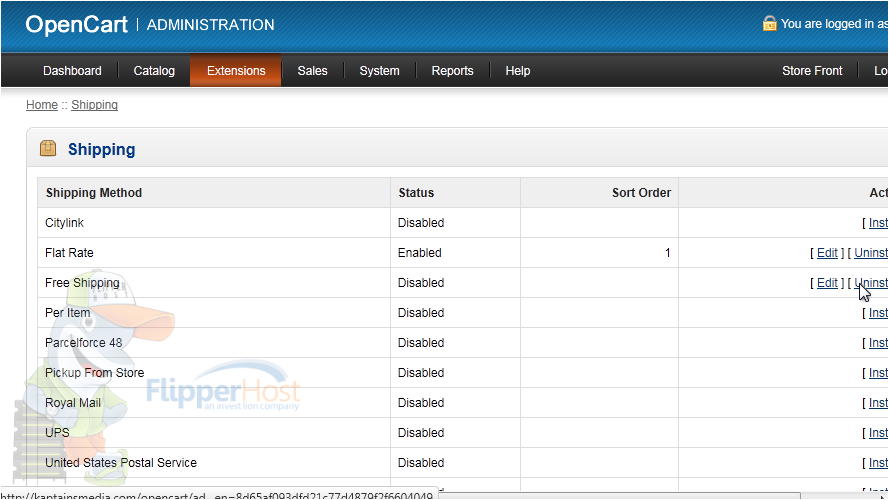The image size is (889, 500).
Task: Install United States Postal Service method
Action: [x=878, y=463]
